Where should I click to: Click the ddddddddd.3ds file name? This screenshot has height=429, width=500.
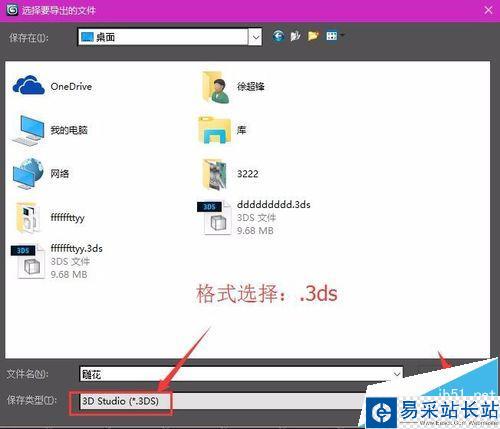pos(274,204)
